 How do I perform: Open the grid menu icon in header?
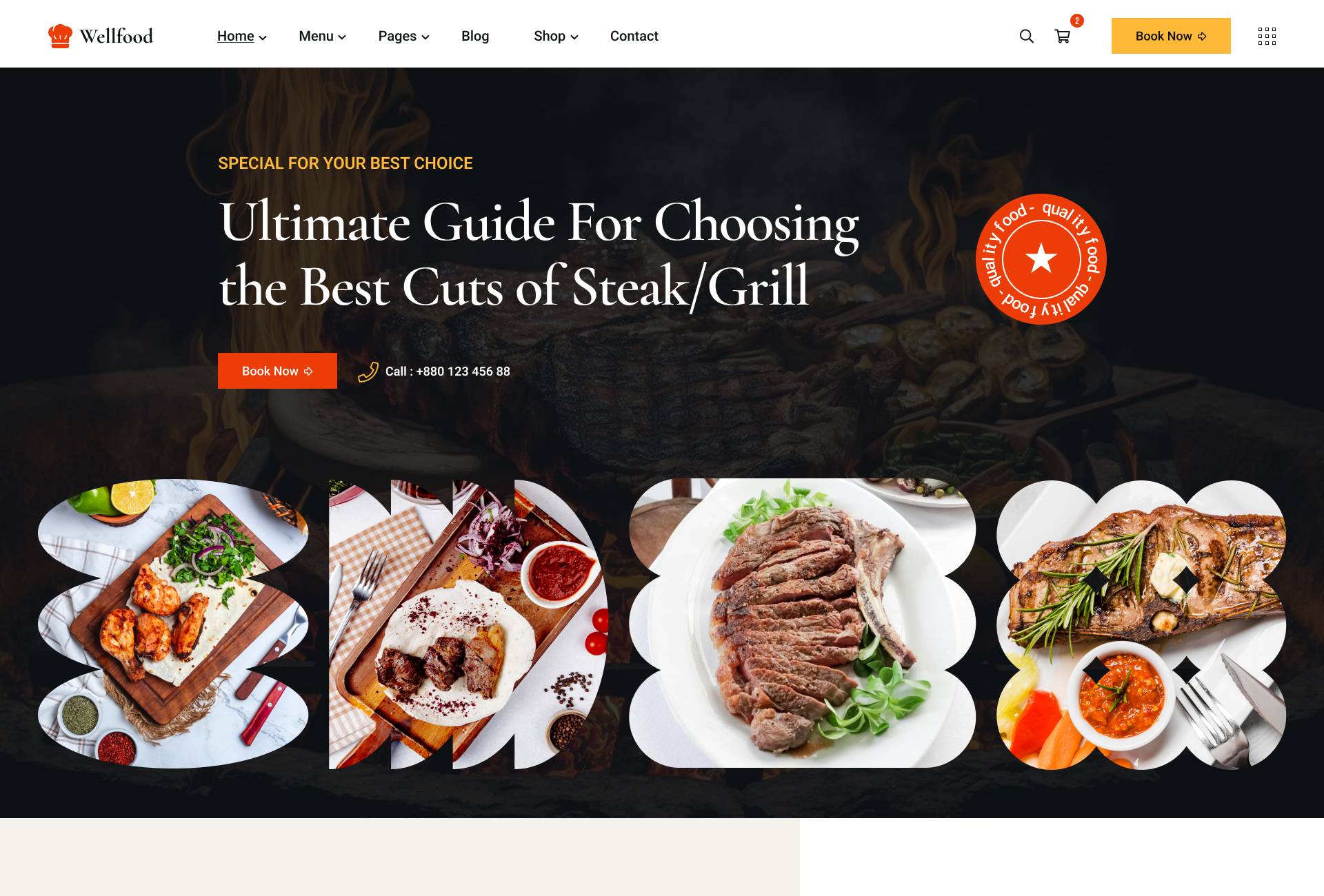point(1267,37)
